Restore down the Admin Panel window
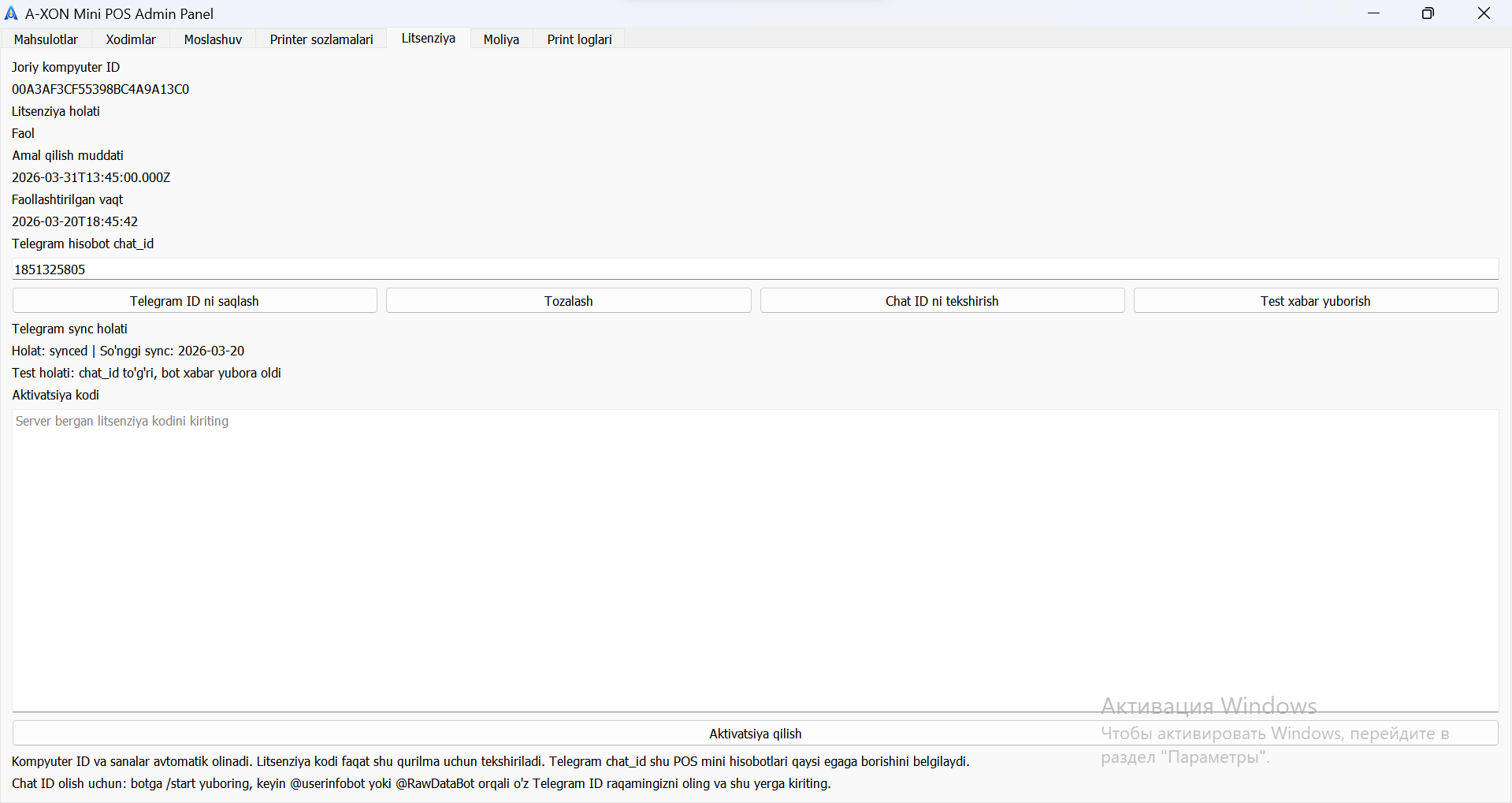1512x803 pixels. [x=1428, y=13]
